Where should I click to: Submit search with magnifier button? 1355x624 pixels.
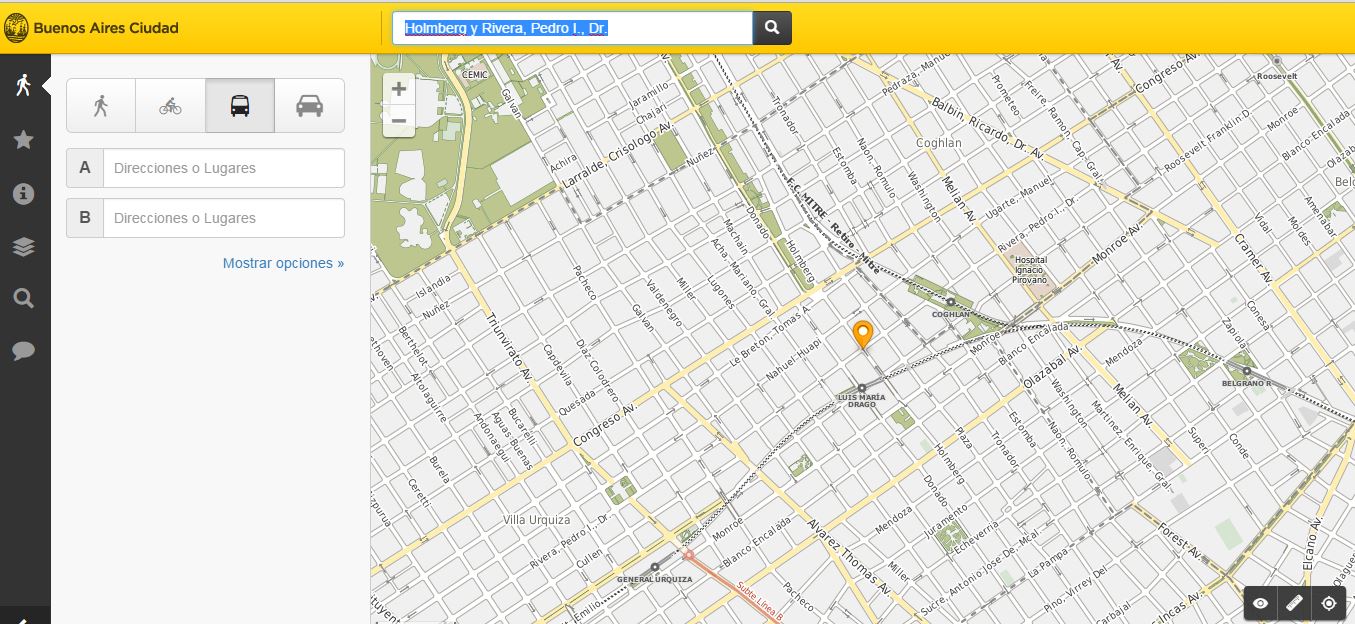click(x=772, y=28)
